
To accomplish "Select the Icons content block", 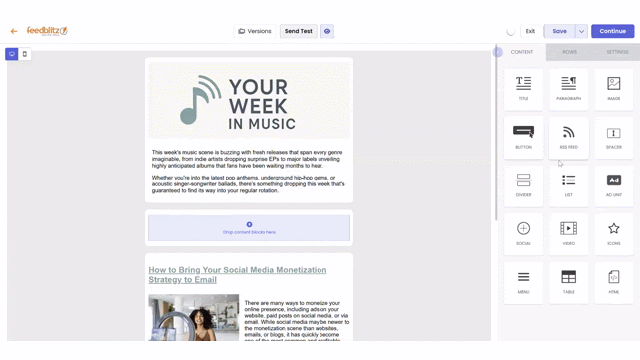I will 613,234.
